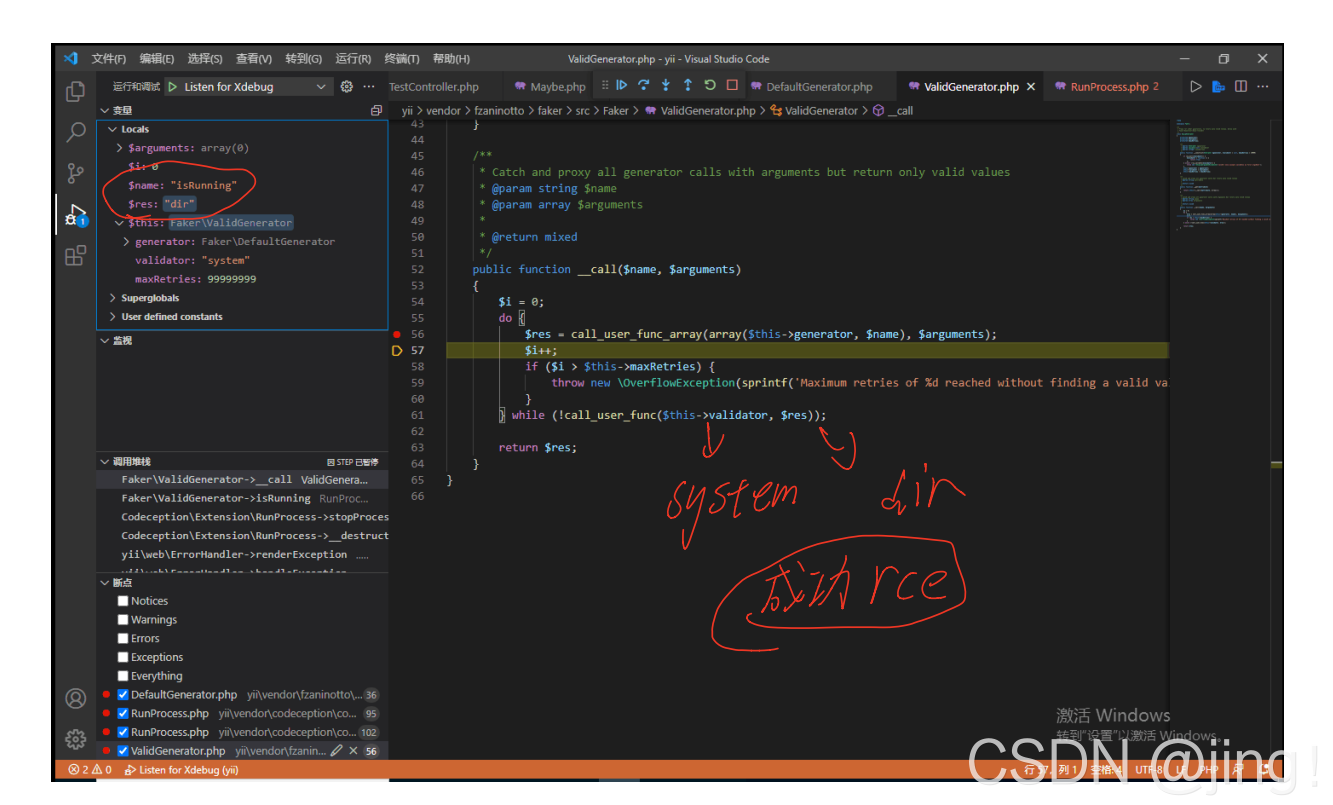The height and width of the screenshot is (805, 1333).
Task: Toggle breakpoint dot at line 56 gutter
Action: [397, 334]
